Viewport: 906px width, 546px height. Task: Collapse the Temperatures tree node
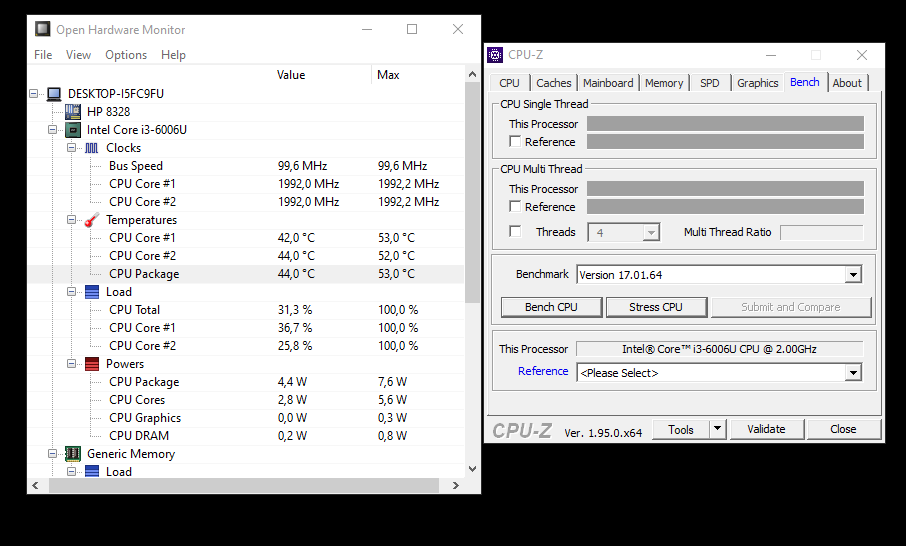point(72,220)
